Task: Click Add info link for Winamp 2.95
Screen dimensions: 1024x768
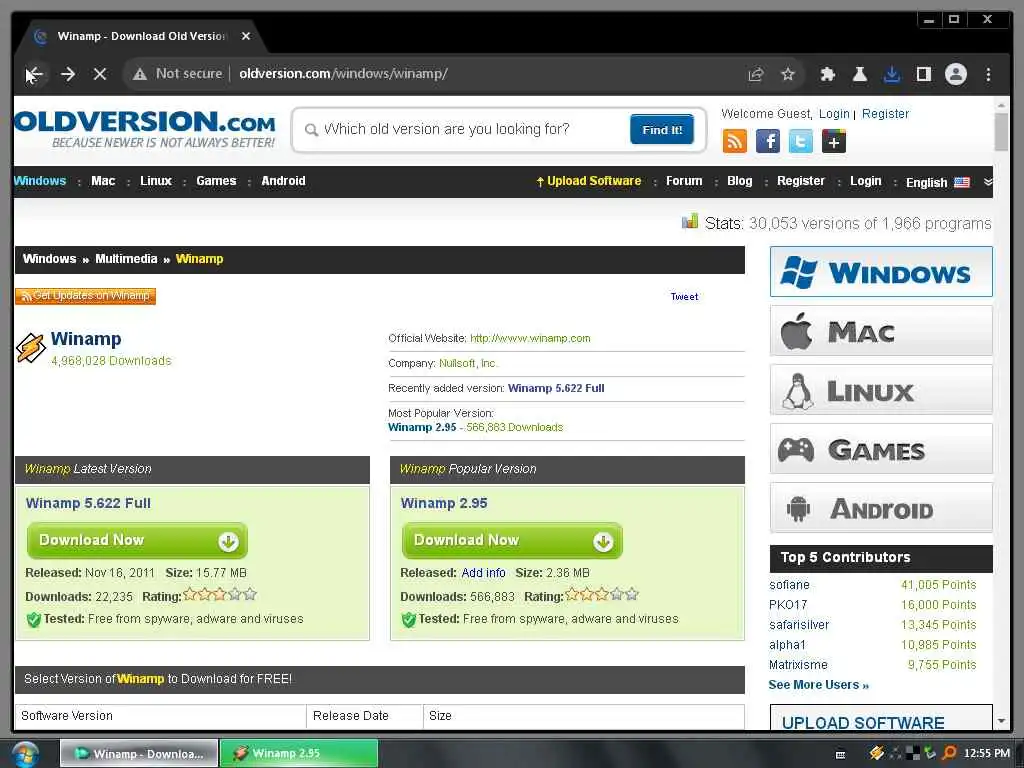Action: click(x=483, y=573)
